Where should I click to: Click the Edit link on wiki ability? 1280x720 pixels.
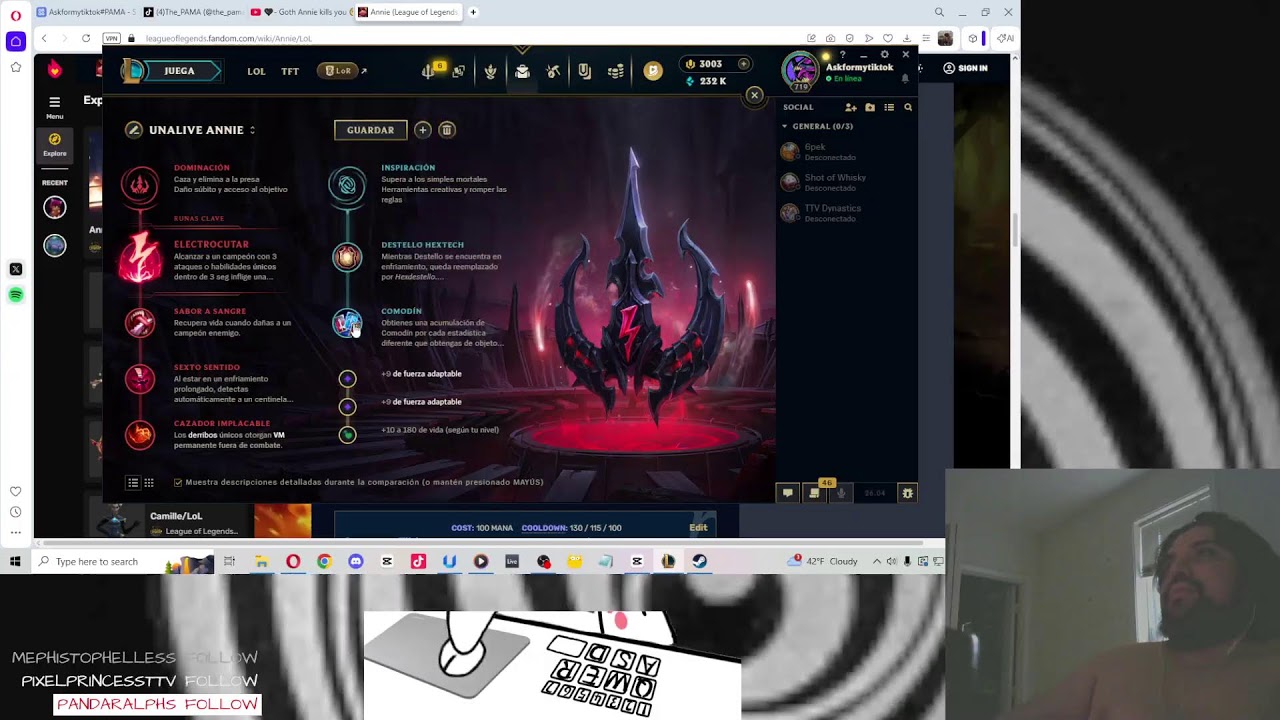tap(698, 528)
